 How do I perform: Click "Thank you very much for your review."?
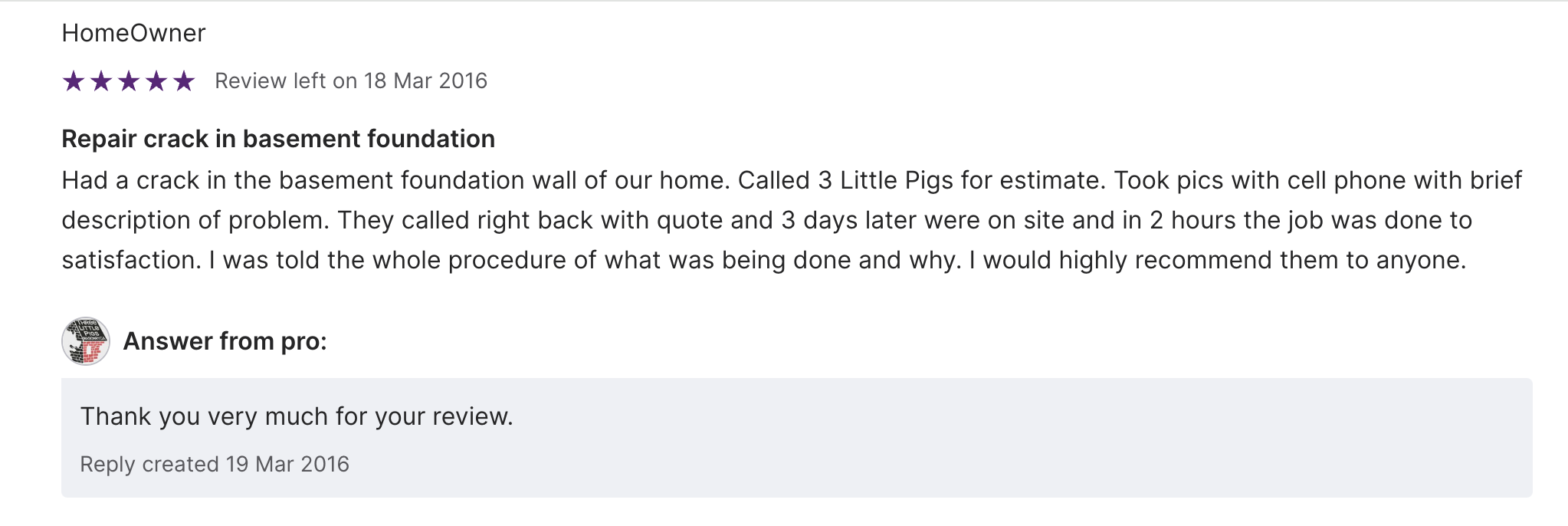(x=297, y=416)
